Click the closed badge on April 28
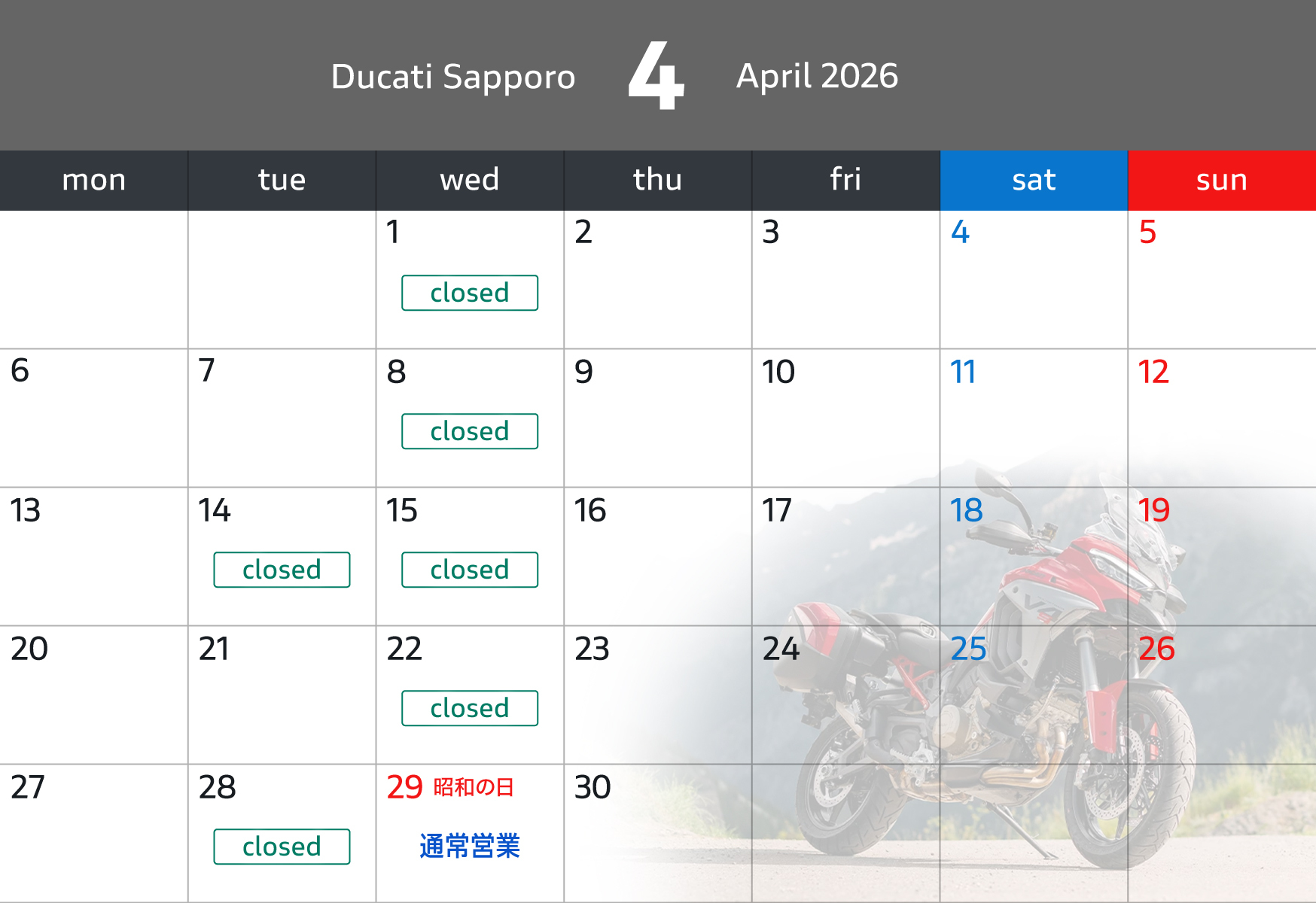This screenshot has height=903, width=1316. point(282,847)
